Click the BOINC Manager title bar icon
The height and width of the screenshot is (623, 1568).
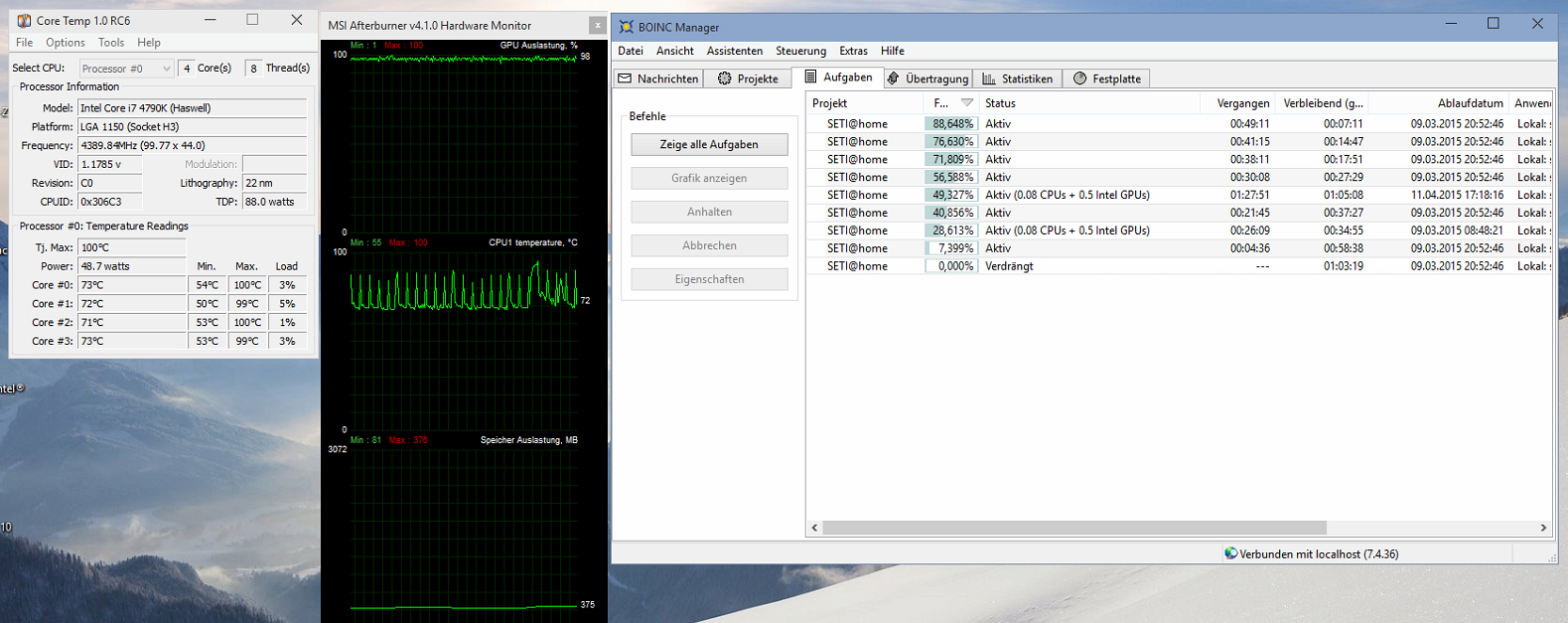click(626, 27)
